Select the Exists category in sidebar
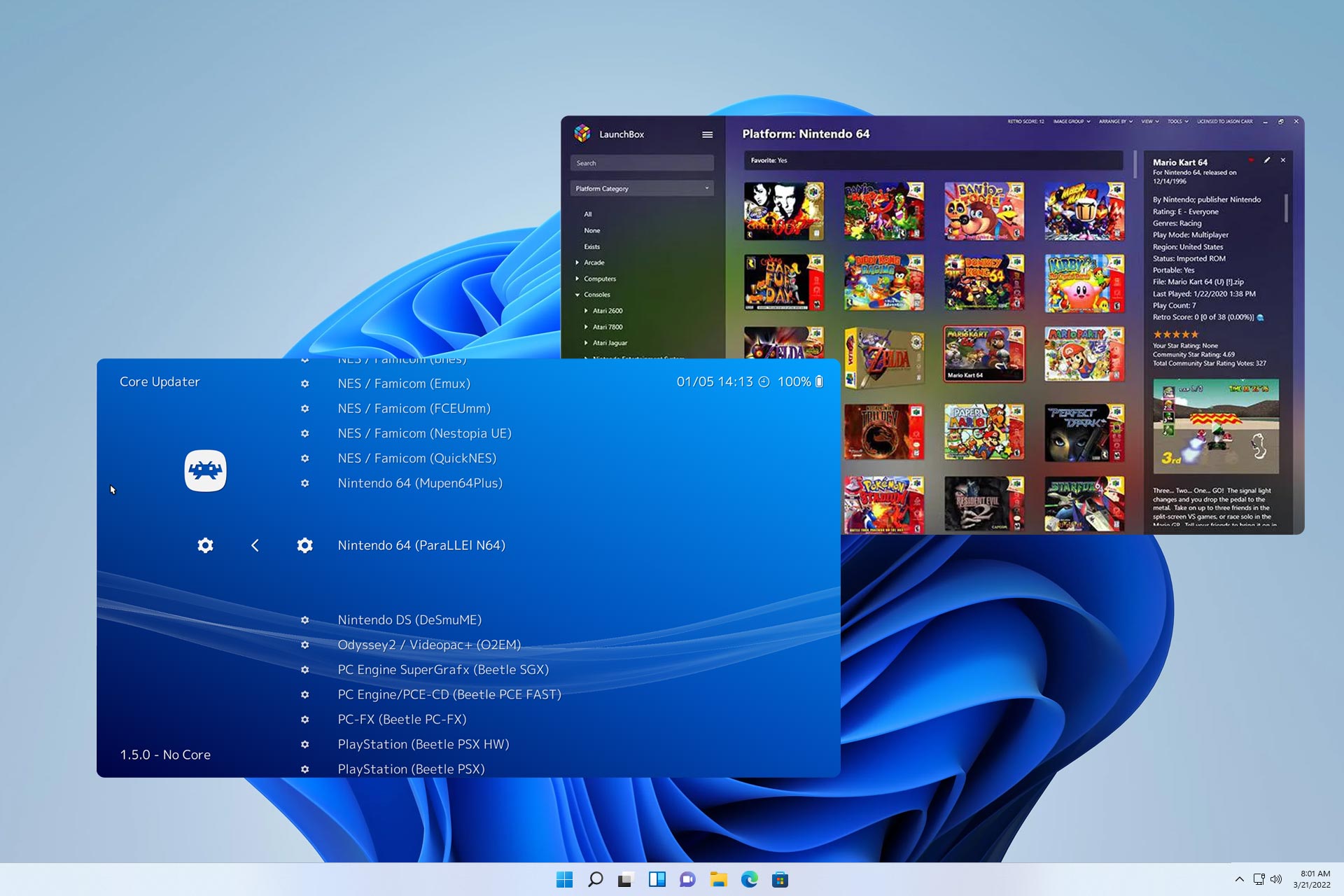Viewport: 1344px width, 896px height. click(592, 246)
